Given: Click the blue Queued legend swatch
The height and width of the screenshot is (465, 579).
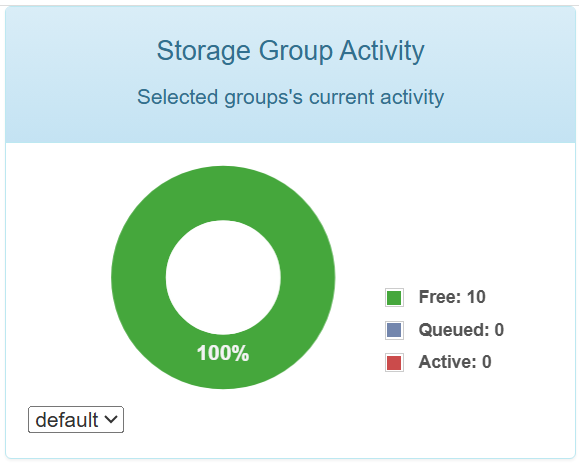Looking at the screenshot, I should pos(394,330).
